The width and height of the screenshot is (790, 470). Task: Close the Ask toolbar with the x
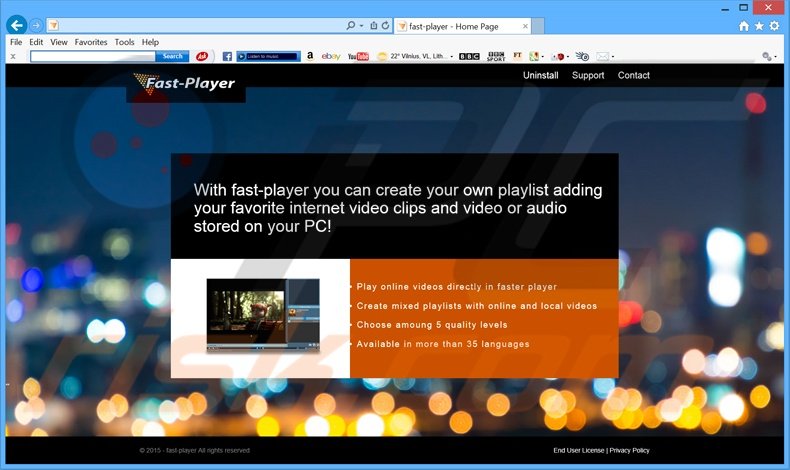coord(13,56)
